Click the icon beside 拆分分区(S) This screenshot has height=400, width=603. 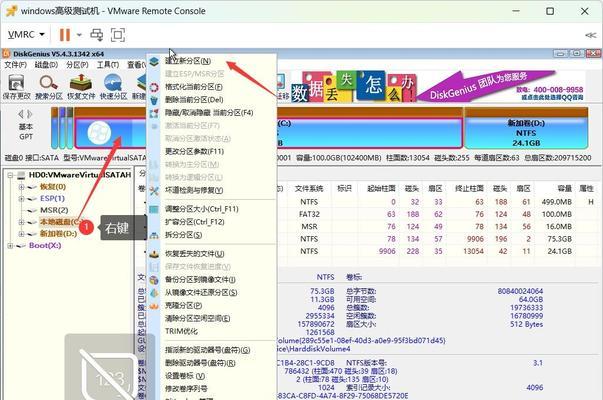tap(154, 235)
